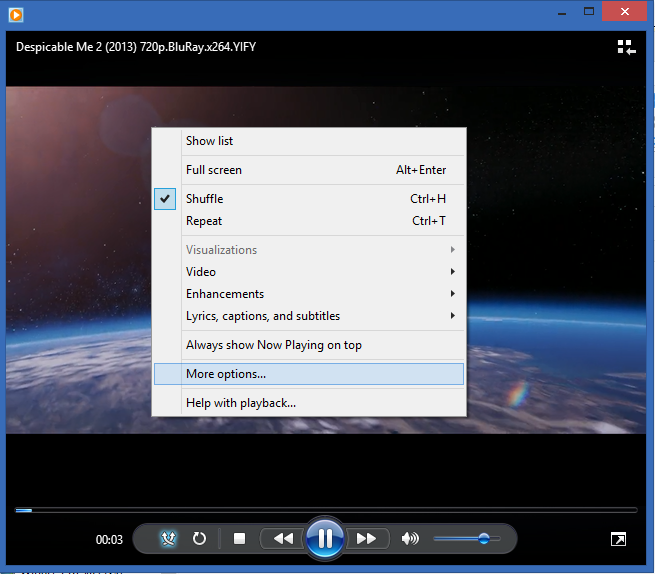
Task: Choose Full screen menu entry
Action: 309,170
